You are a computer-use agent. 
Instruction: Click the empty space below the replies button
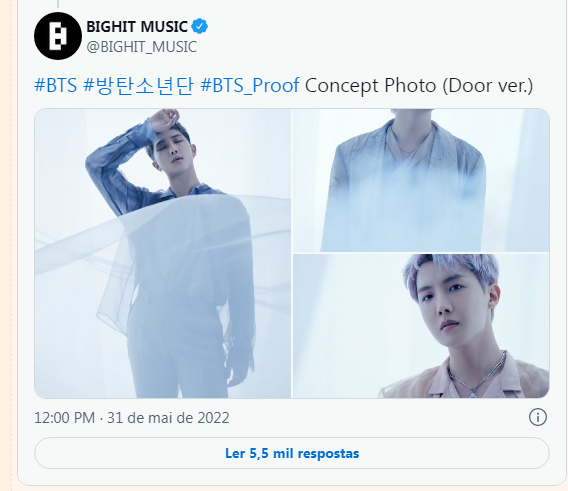pos(292,477)
